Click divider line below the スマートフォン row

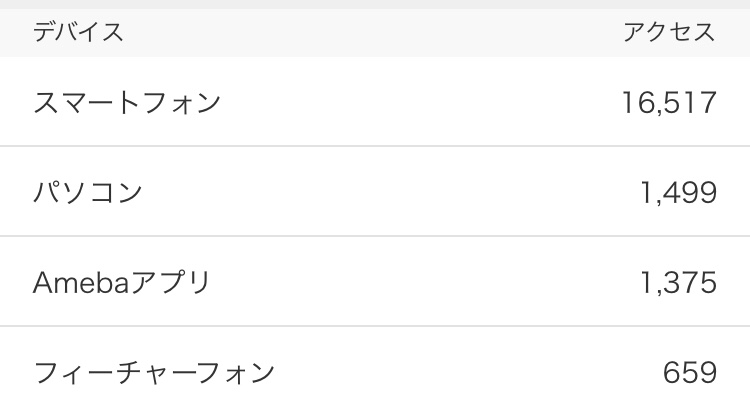pyautogui.click(x=375, y=146)
